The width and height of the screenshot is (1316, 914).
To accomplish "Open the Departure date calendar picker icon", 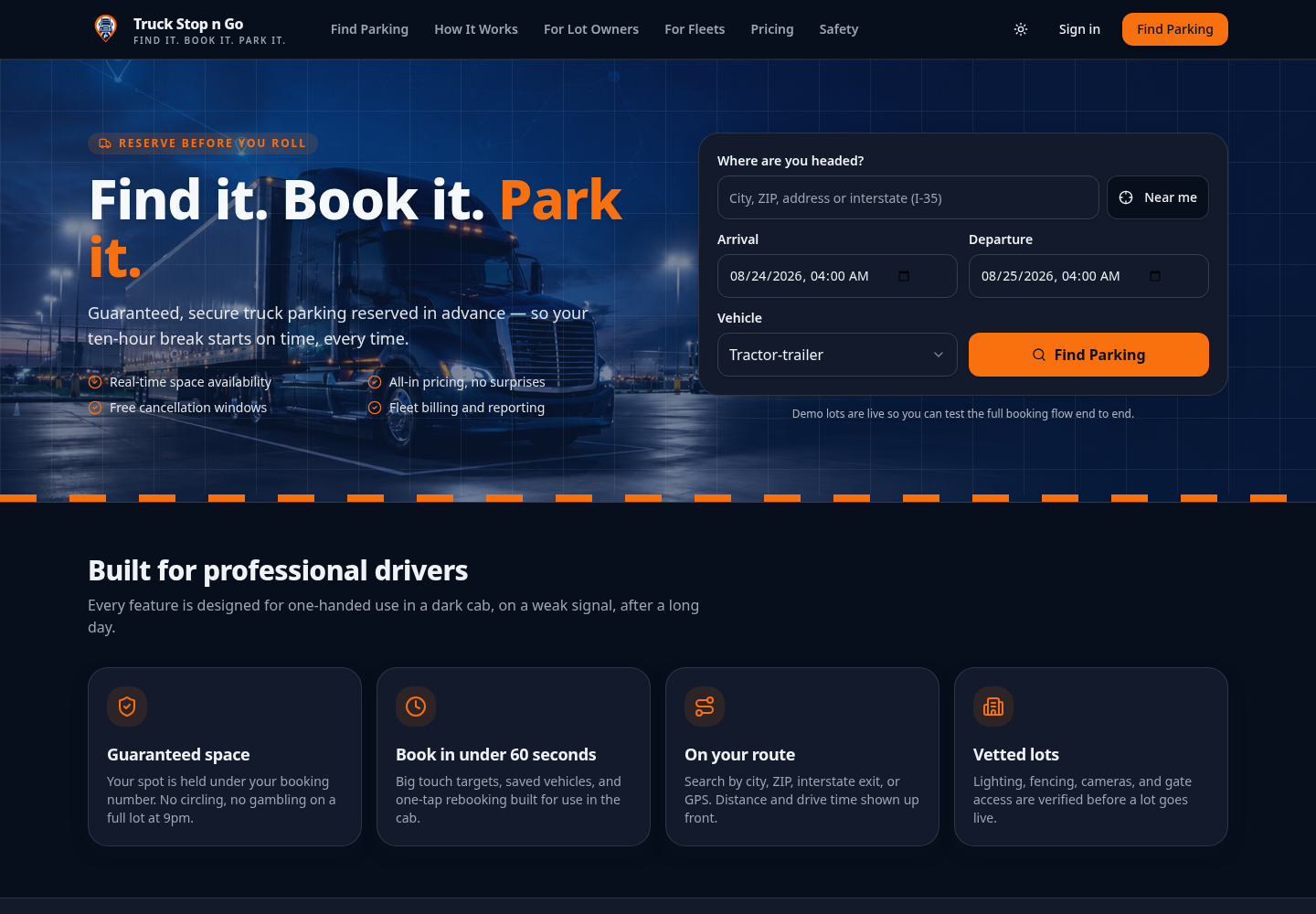I will tap(1155, 276).
